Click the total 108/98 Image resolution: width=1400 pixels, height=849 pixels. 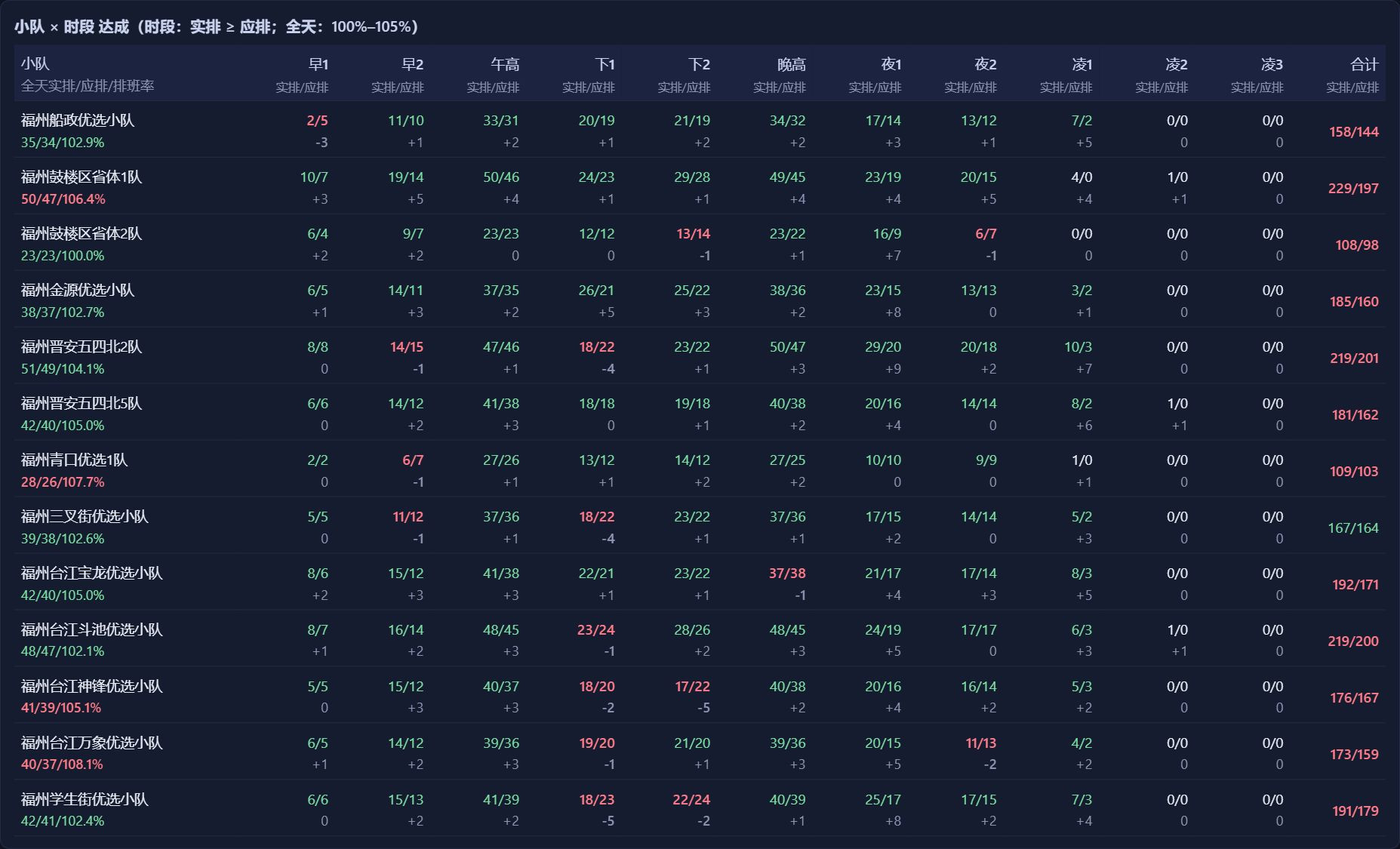click(x=1357, y=245)
